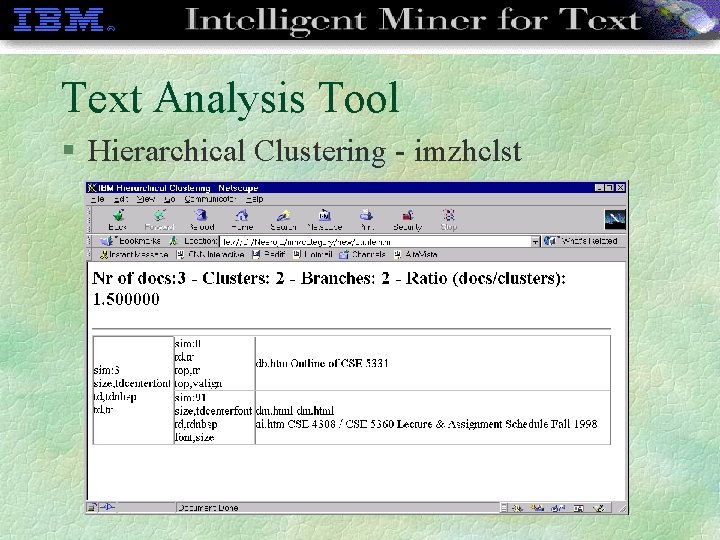Click the page proxy icon beside Location
The image size is (720, 540).
click(173, 241)
